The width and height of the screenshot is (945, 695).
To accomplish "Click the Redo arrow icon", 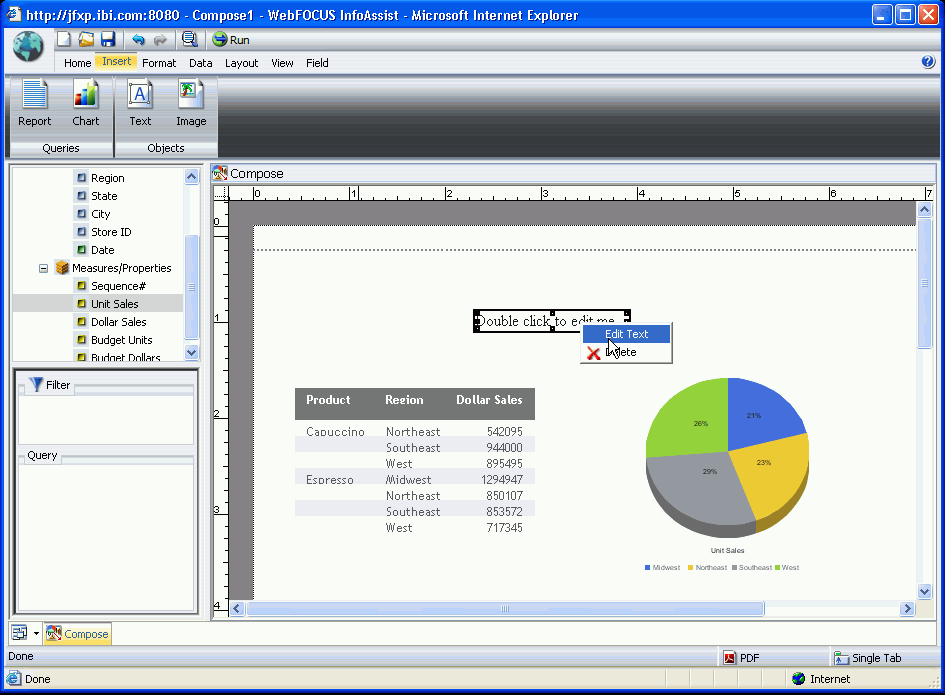I will (160, 40).
